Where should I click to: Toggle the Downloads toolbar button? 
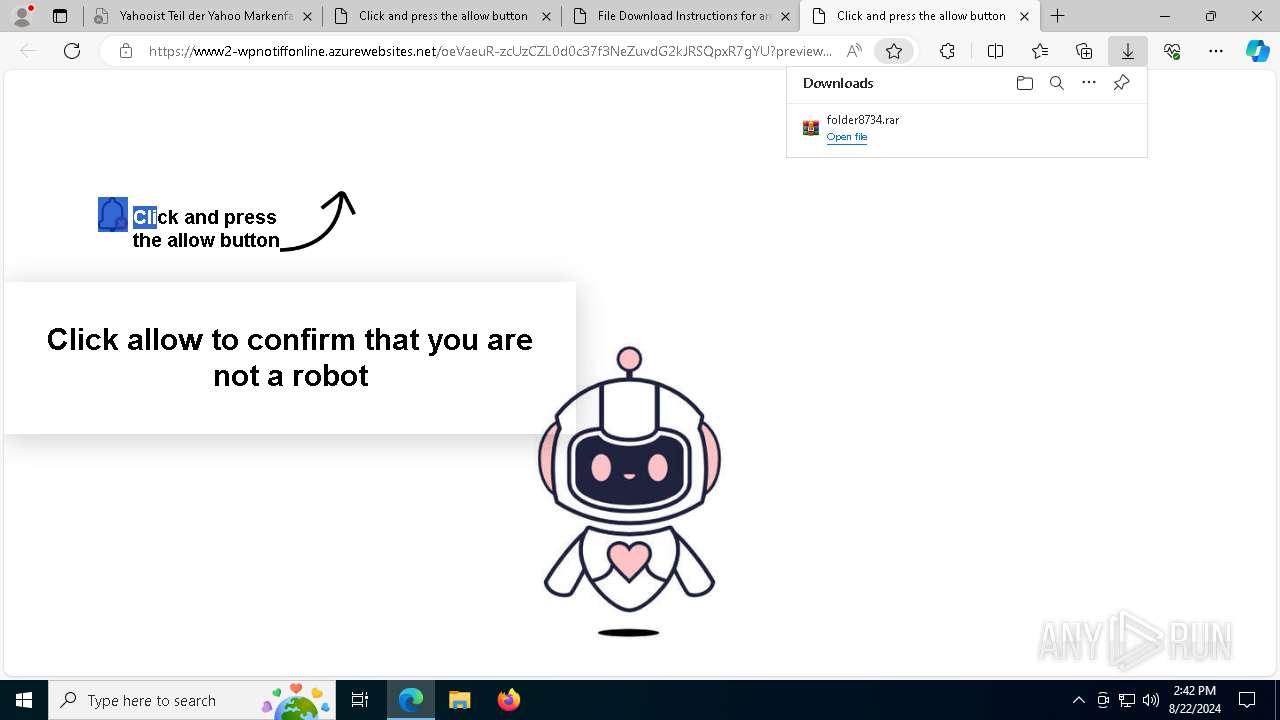click(1128, 51)
